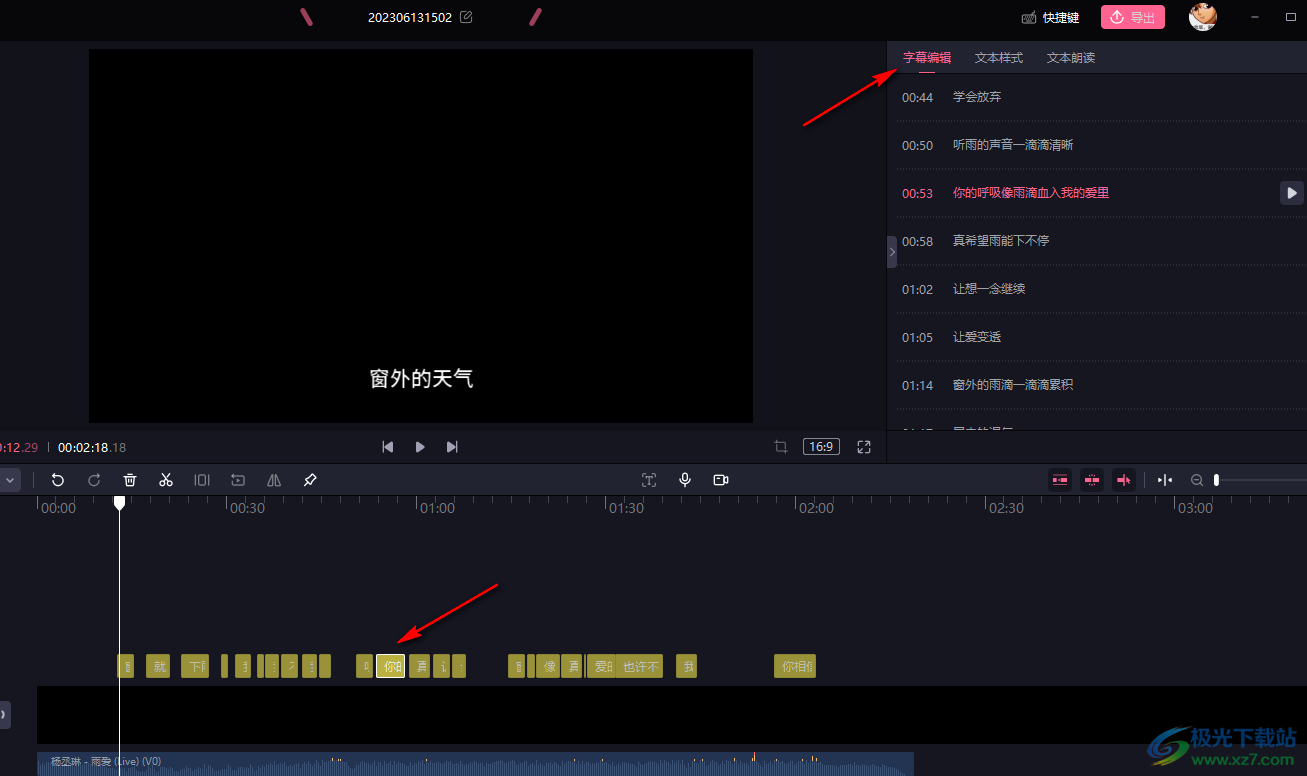Open the 快捷键 shortcuts button

1050,17
